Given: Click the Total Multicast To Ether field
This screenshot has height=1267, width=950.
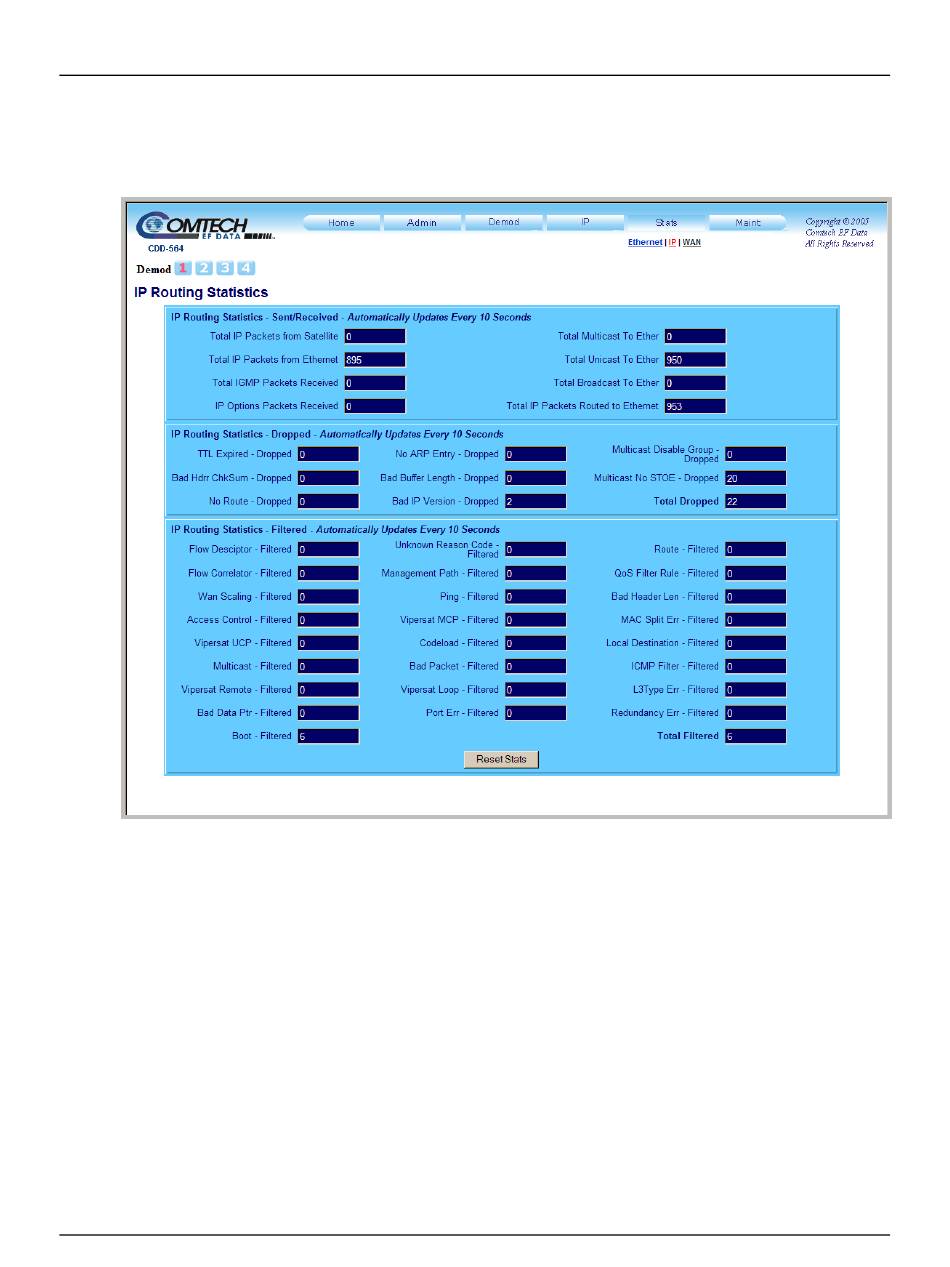Looking at the screenshot, I should [x=695, y=337].
